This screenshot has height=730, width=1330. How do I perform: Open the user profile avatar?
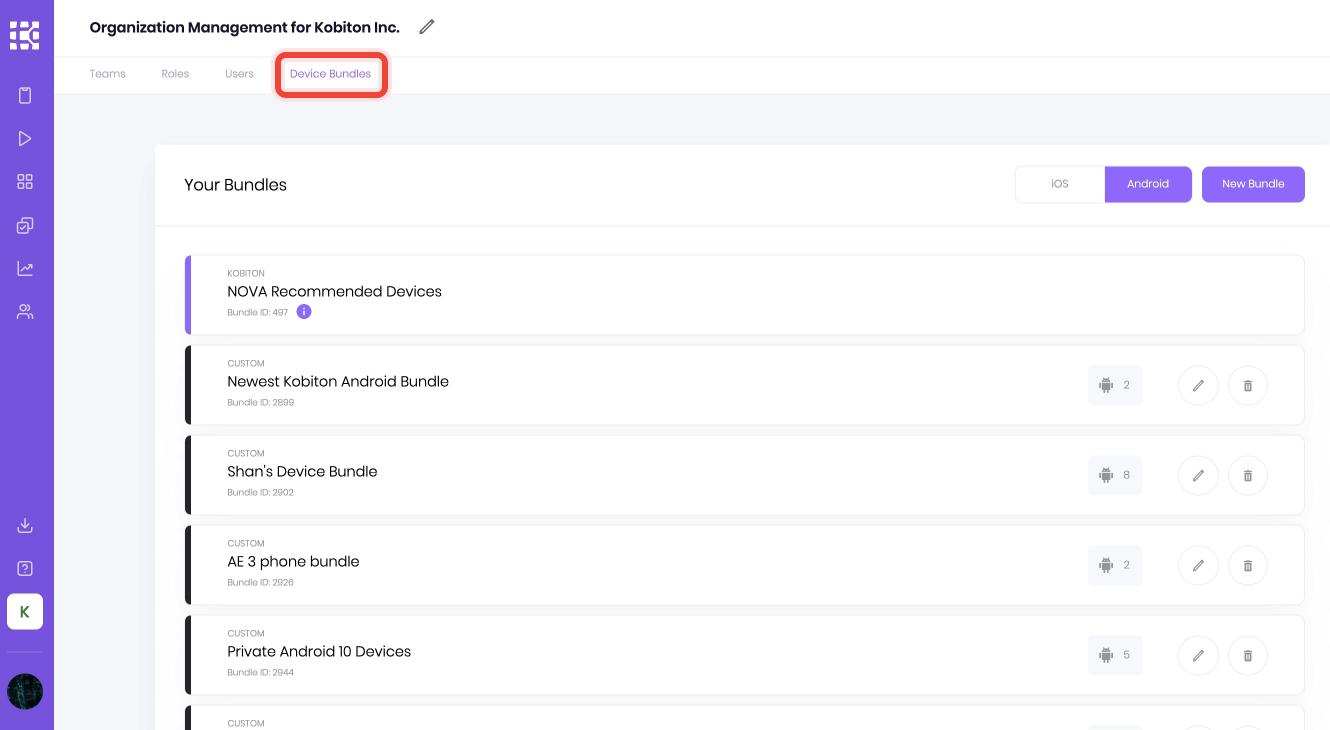pos(25,692)
